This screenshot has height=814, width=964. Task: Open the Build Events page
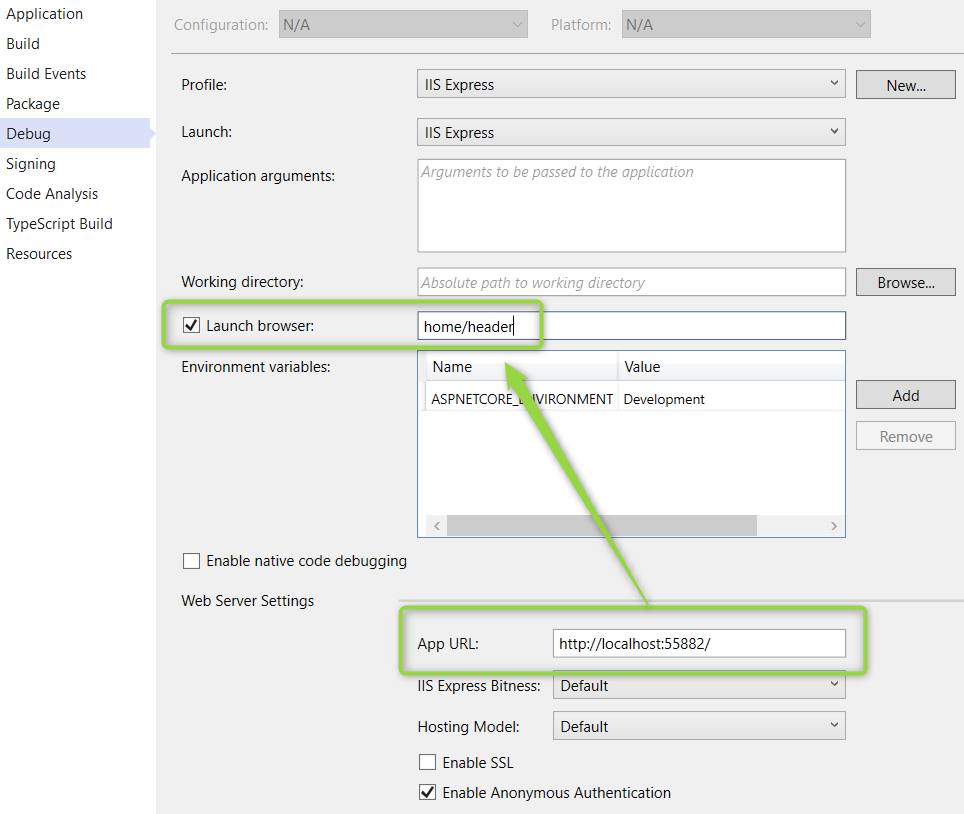point(46,73)
